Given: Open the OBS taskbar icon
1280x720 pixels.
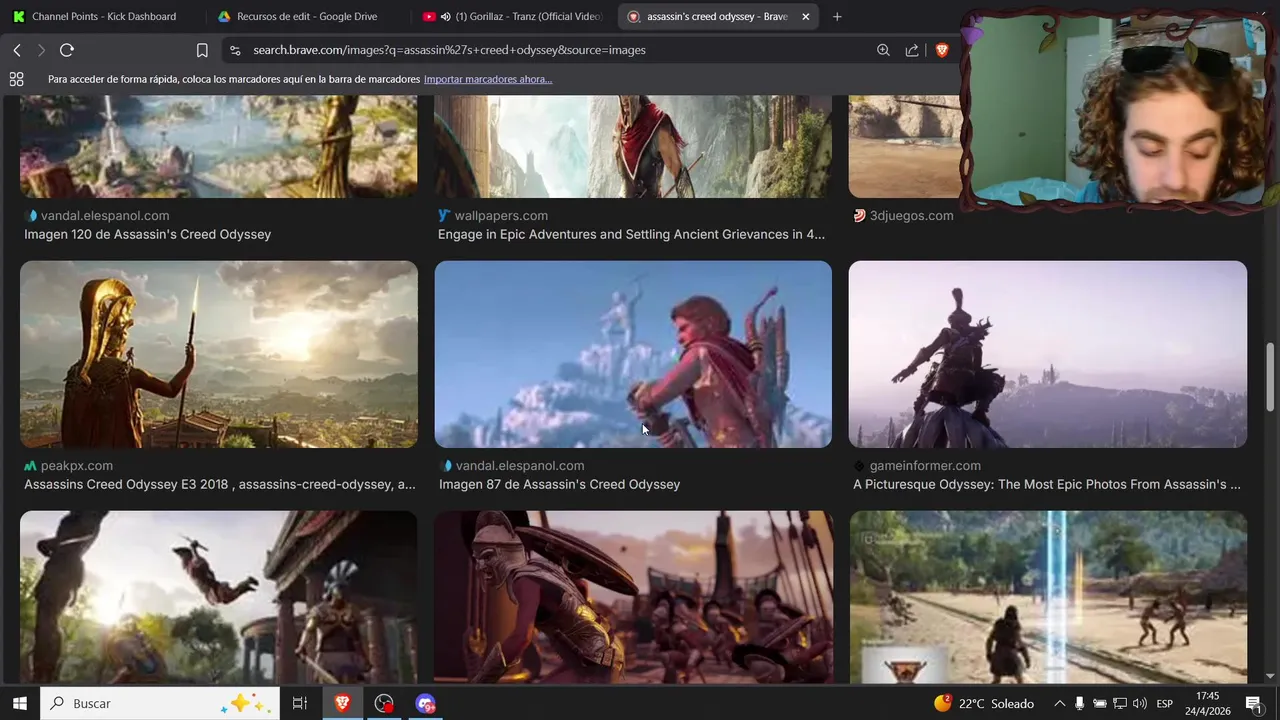Looking at the screenshot, I should click(384, 703).
